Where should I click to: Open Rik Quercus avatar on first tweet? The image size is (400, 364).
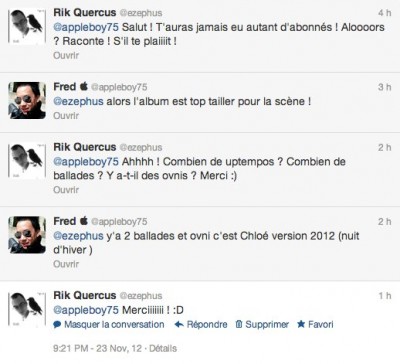click(x=27, y=27)
